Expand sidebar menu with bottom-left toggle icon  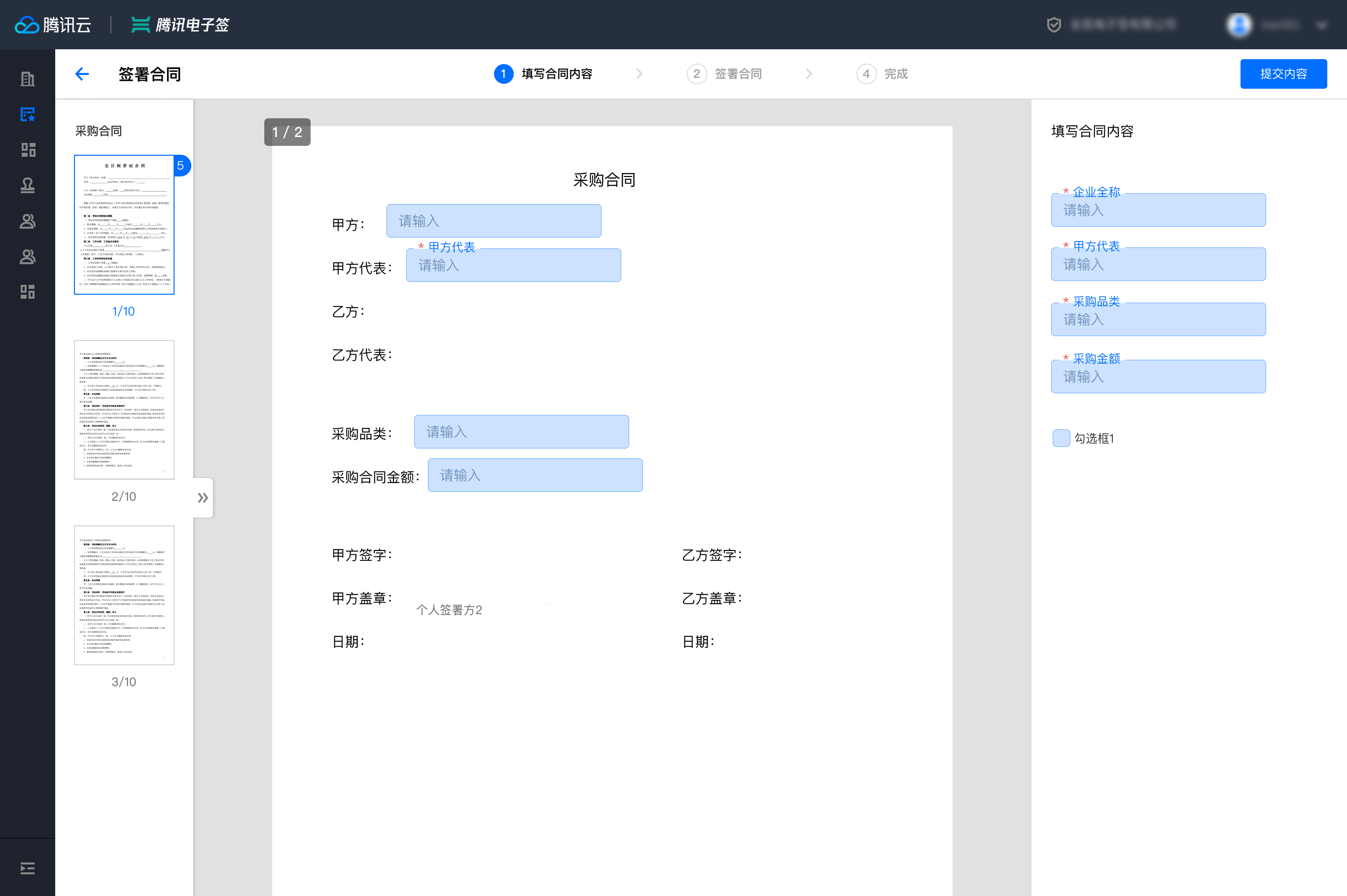click(x=28, y=868)
